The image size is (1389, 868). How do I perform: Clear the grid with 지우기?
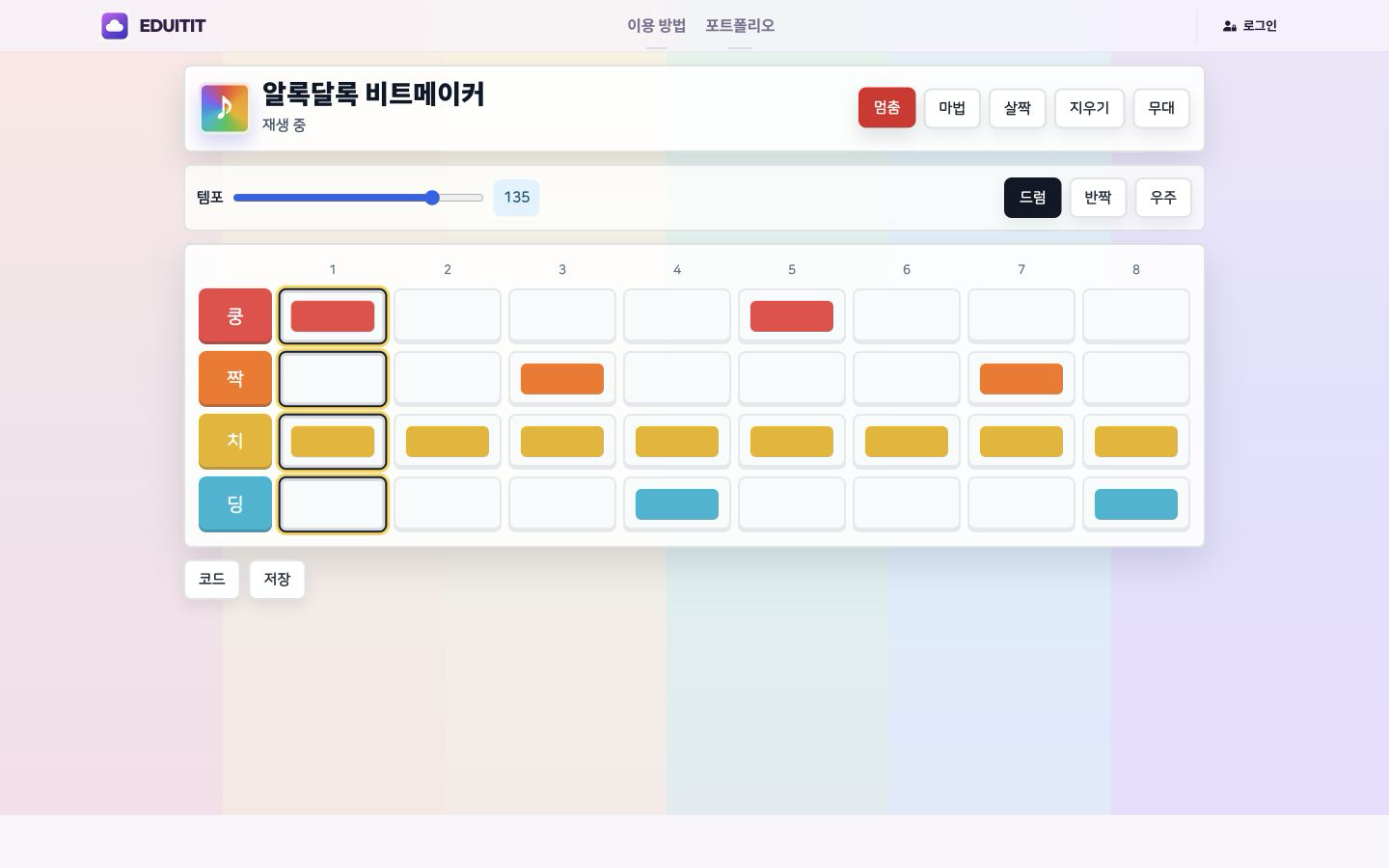coord(1089,108)
